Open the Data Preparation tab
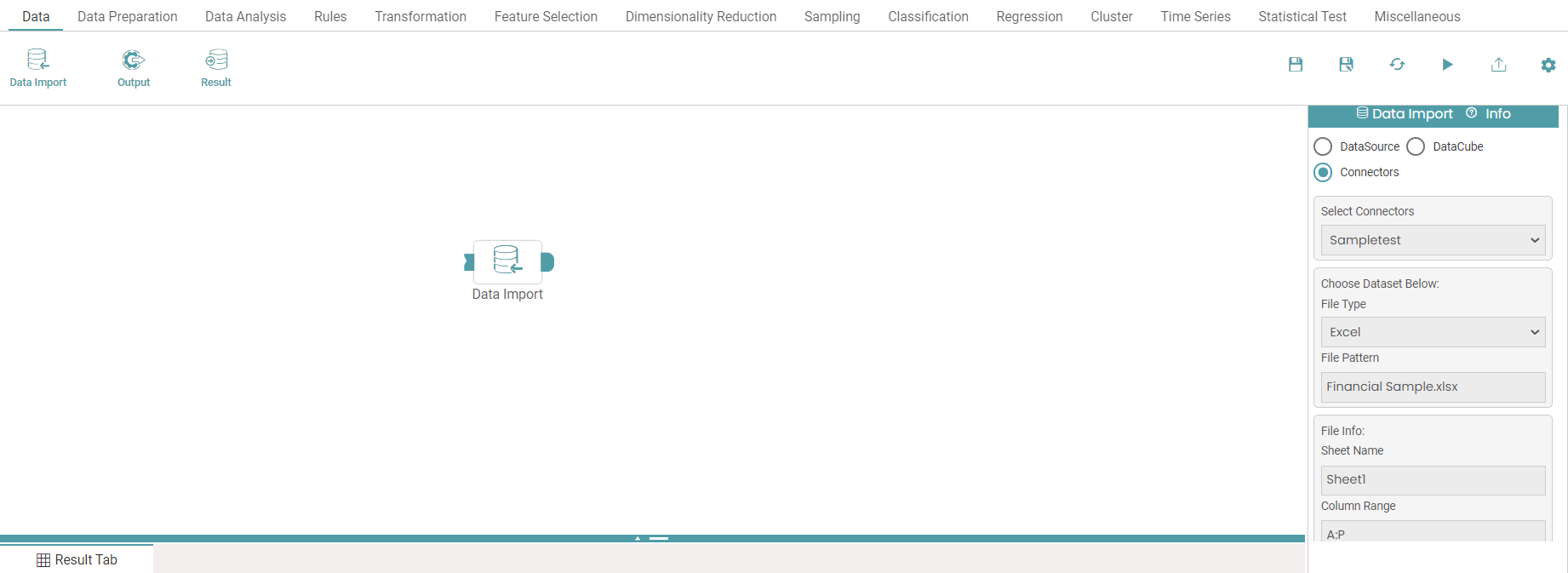Viewport: 1568px width, 573px height. (x=127, y=16)
